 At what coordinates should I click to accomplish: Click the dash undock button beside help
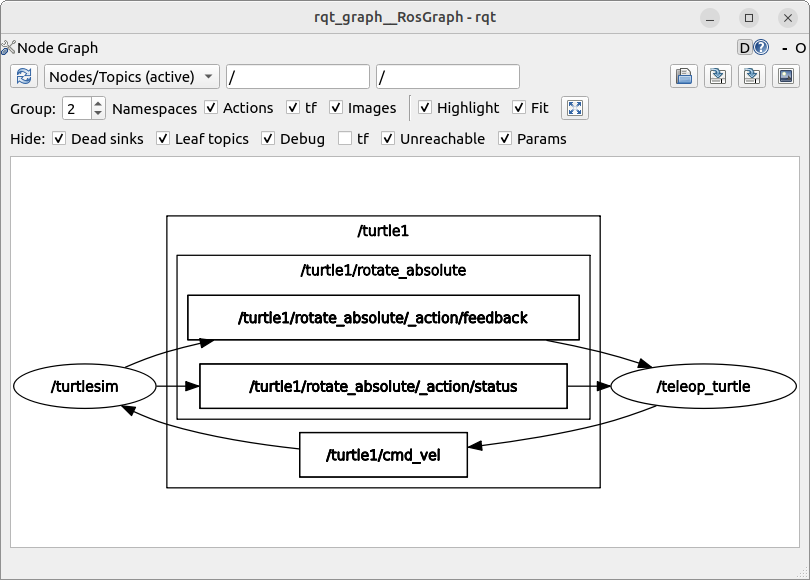784,47
